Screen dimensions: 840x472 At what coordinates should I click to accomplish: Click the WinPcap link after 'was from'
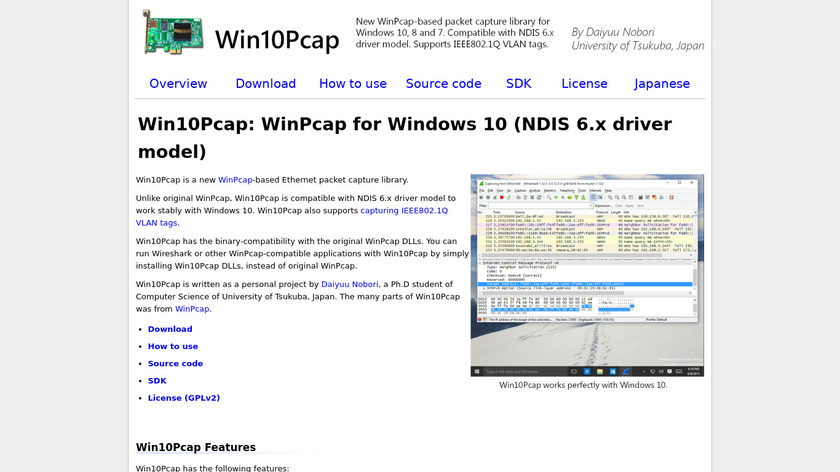(192, 309)
